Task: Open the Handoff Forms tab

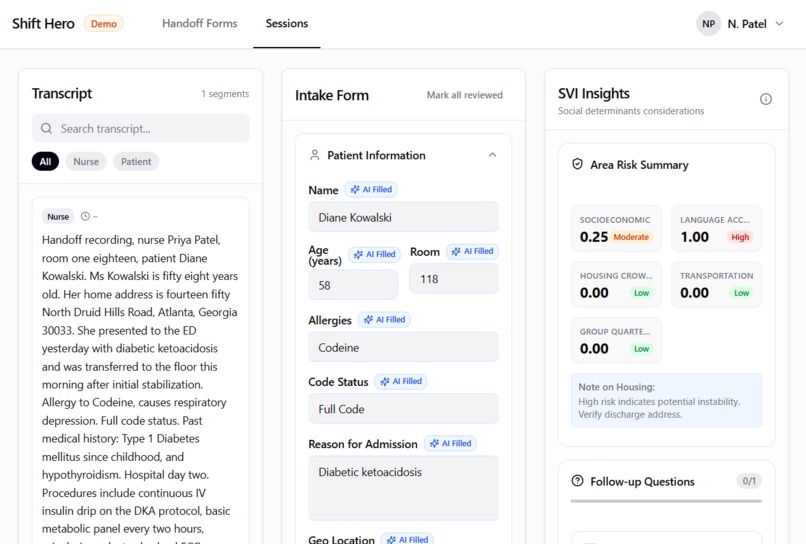Action: point(199,24)
